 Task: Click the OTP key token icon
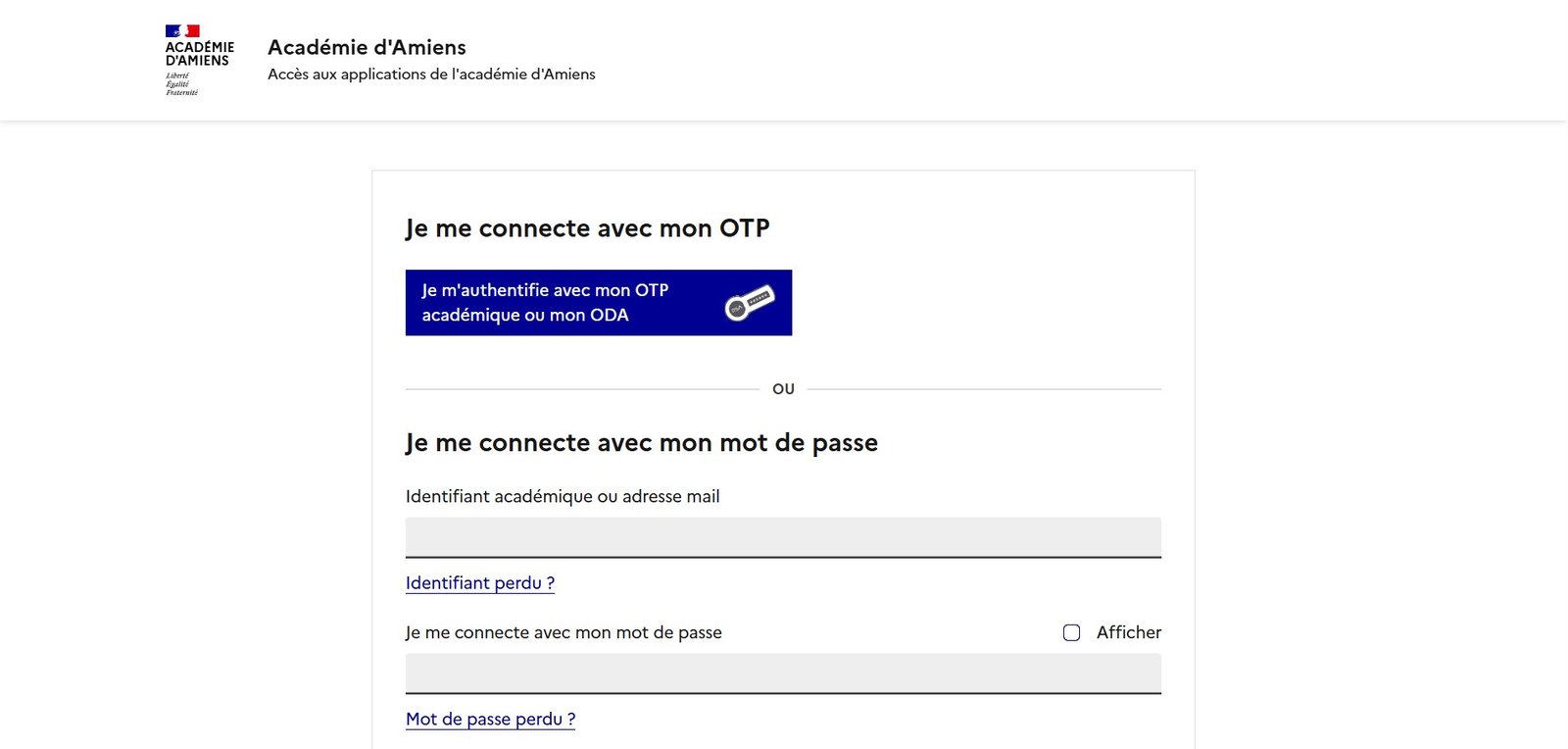coord(750,303)
